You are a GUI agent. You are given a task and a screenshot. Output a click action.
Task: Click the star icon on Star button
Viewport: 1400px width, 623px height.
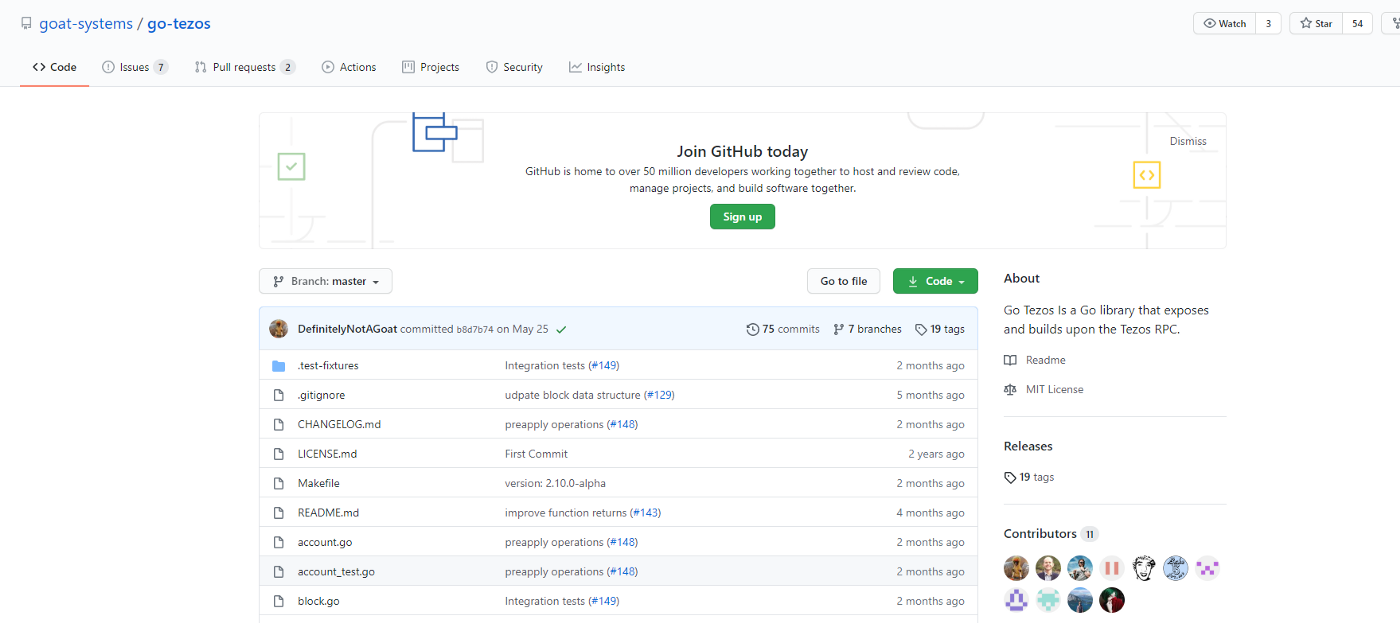click(1305, 24)
